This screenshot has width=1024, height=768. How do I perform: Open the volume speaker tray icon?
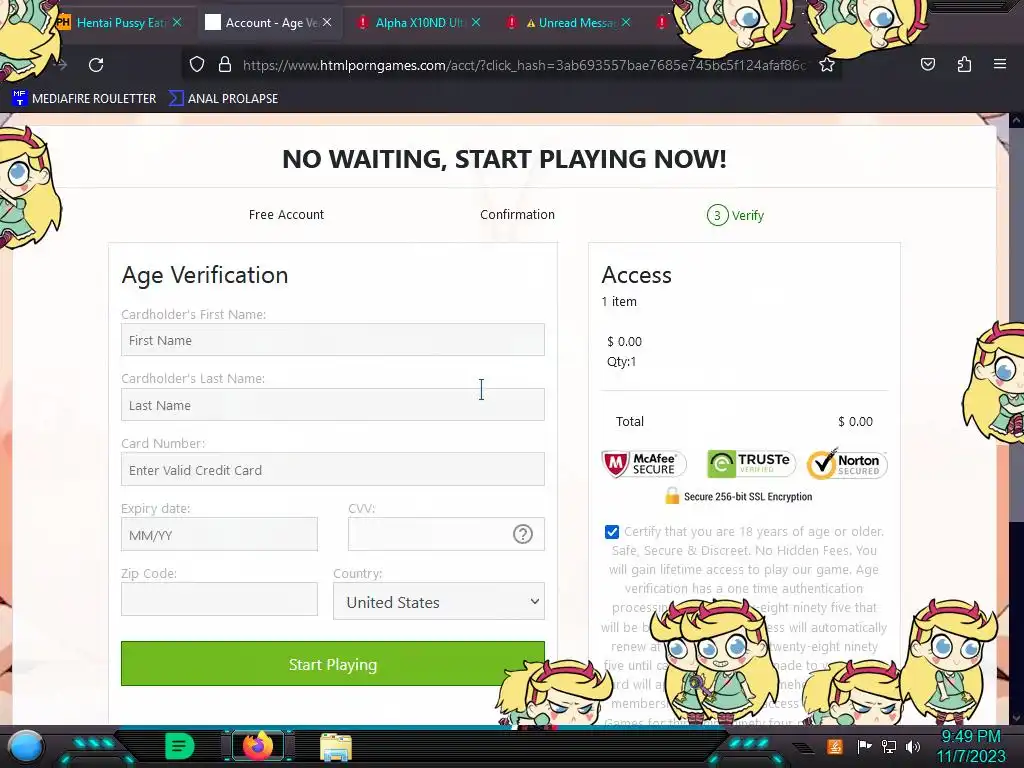pyautogui.click(x=913, y=746)
